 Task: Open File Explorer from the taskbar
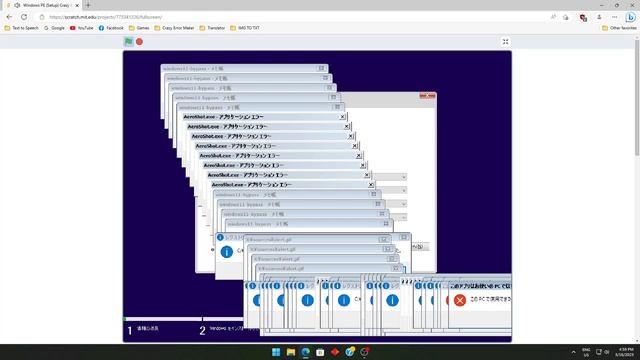click(291, 352)
